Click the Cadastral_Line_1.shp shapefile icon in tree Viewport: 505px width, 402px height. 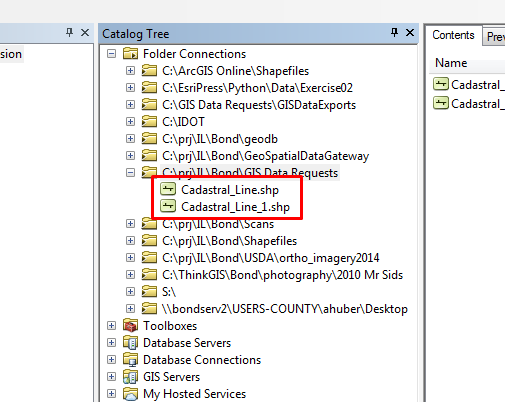point(168,206)
